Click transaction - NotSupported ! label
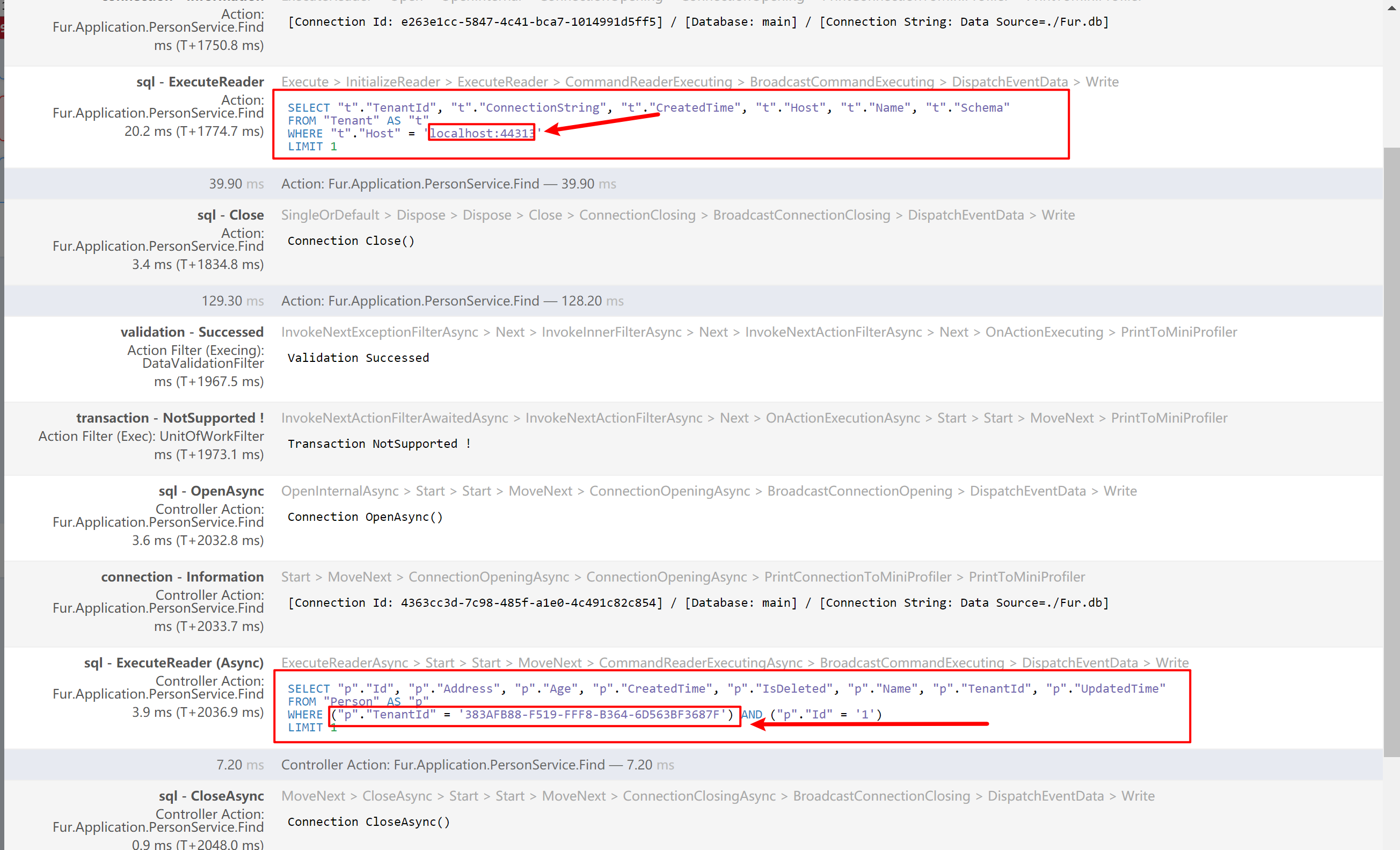The width and height of the screenshot is (1400, 850). point(170,418)
